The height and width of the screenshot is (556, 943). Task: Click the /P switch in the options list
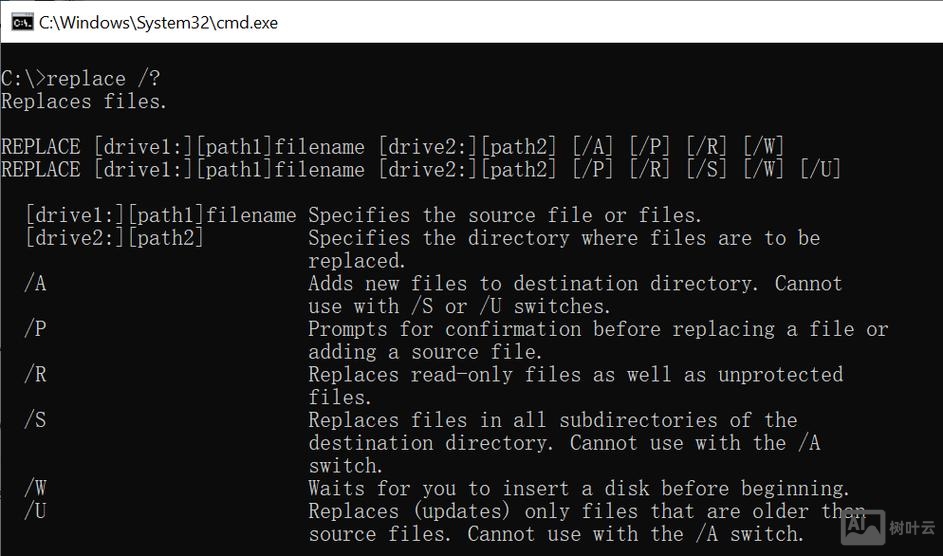pos(35,329)
